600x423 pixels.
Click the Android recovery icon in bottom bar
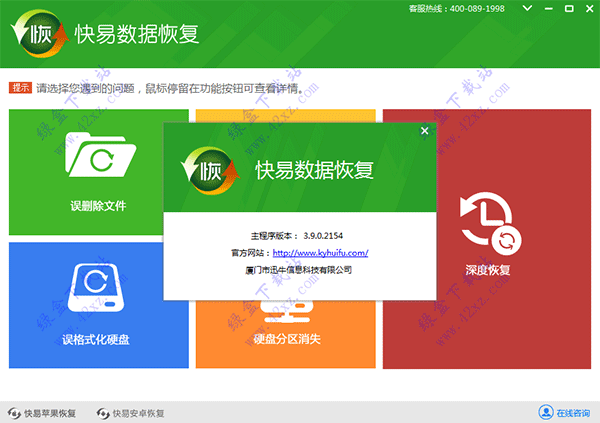point(103,413)
